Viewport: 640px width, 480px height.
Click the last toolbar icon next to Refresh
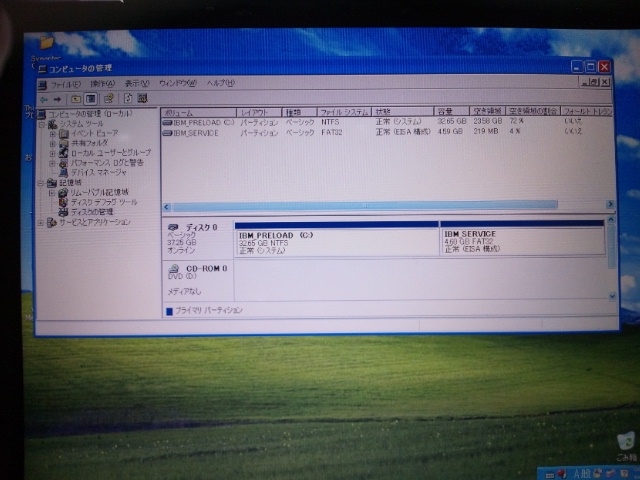(142, 98)
